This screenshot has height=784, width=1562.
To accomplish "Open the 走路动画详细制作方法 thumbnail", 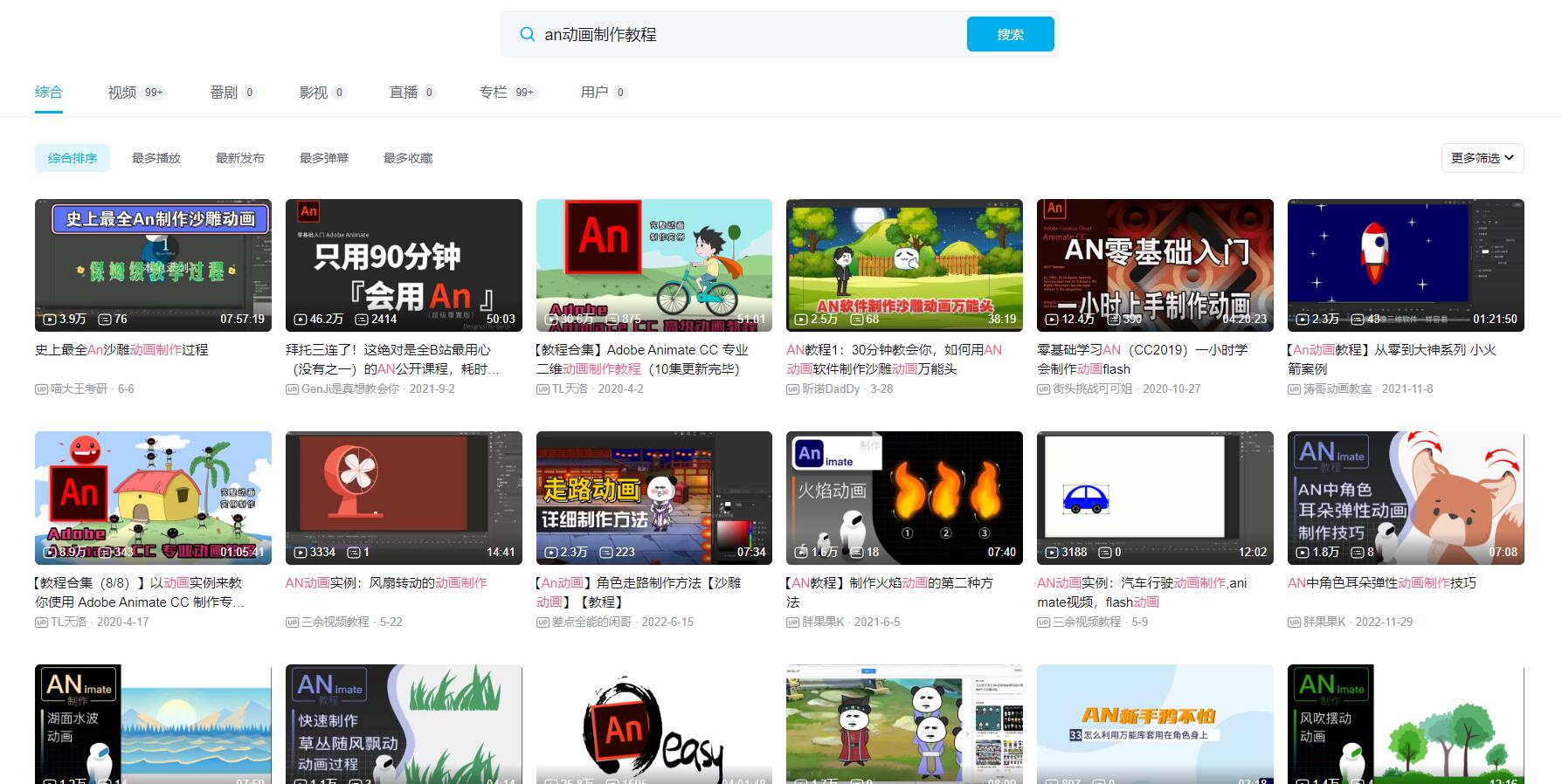I will pyautogui.click(x=654, y=498).
